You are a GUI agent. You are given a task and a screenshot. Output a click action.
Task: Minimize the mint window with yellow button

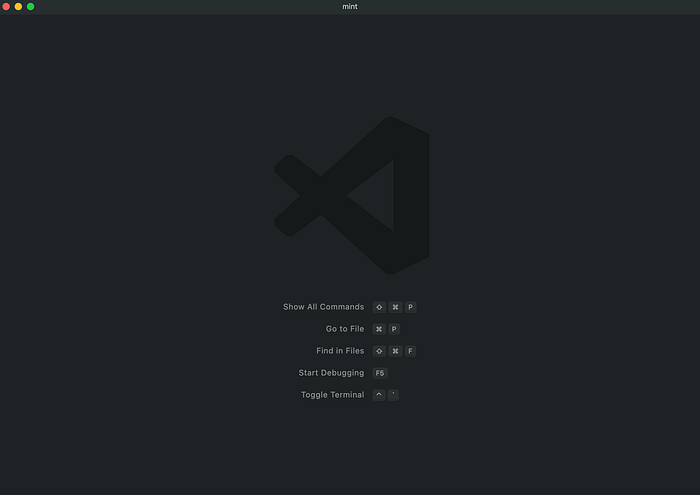18,6
